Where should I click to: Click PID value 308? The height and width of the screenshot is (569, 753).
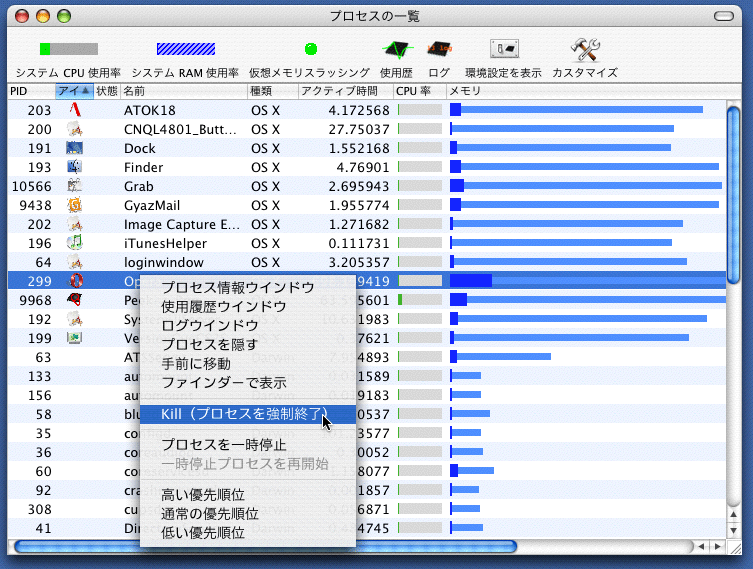(39, 509)
